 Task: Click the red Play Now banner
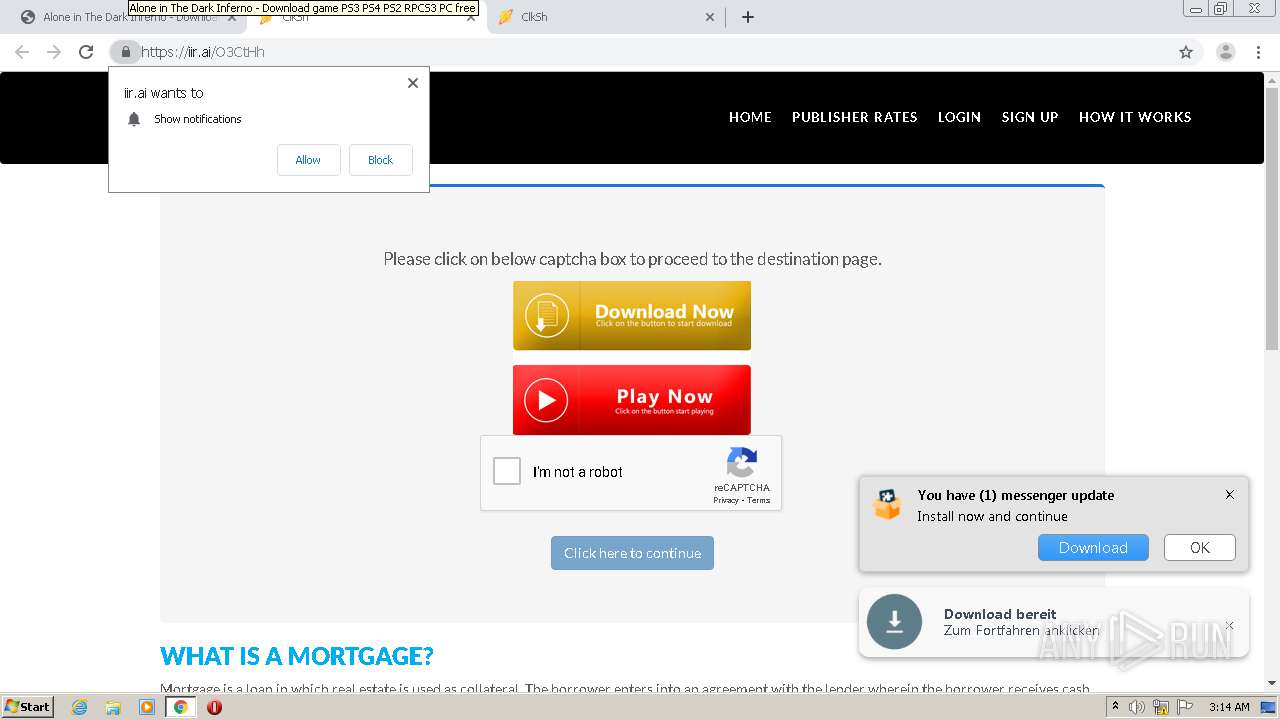pos(632,400)
